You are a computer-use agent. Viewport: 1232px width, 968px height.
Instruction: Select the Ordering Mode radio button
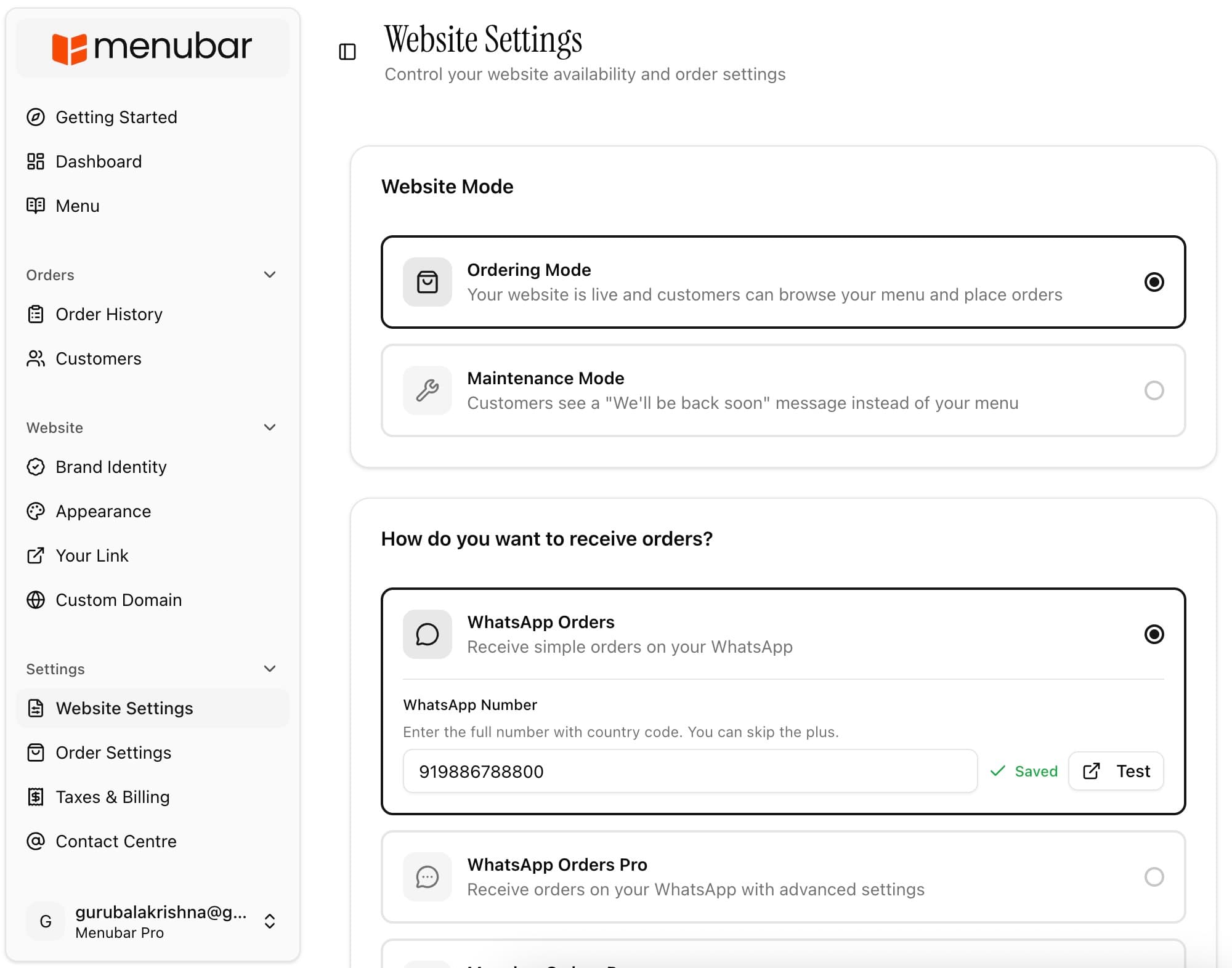[1154, 282]
